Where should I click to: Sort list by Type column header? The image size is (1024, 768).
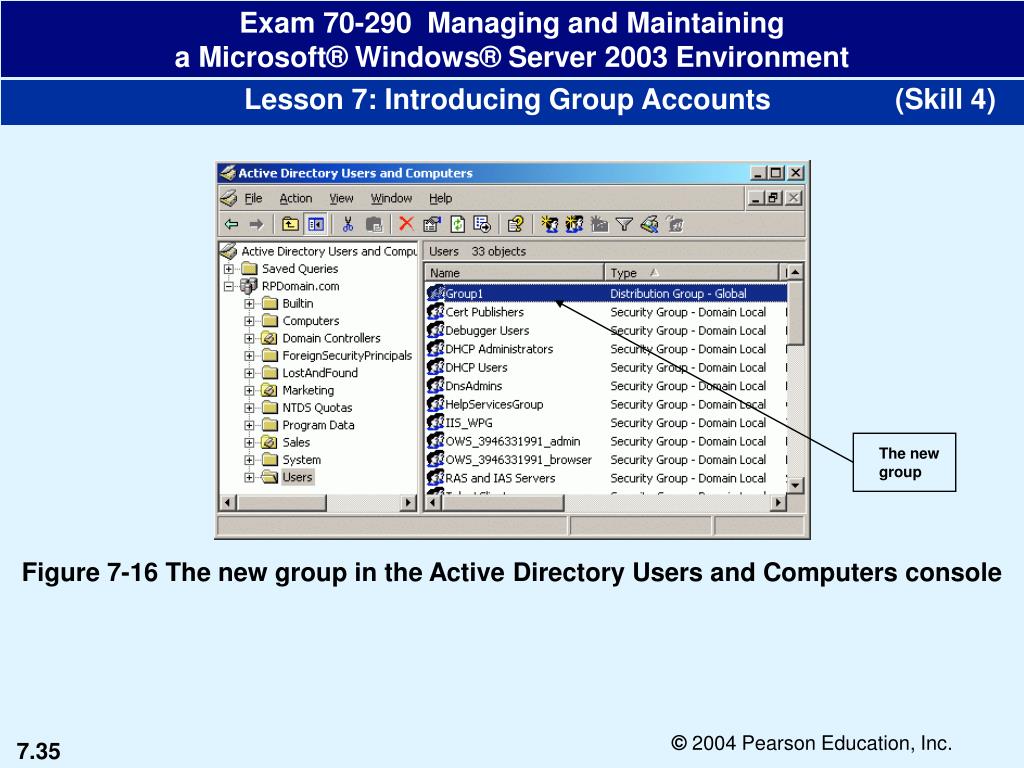point(691,272)
